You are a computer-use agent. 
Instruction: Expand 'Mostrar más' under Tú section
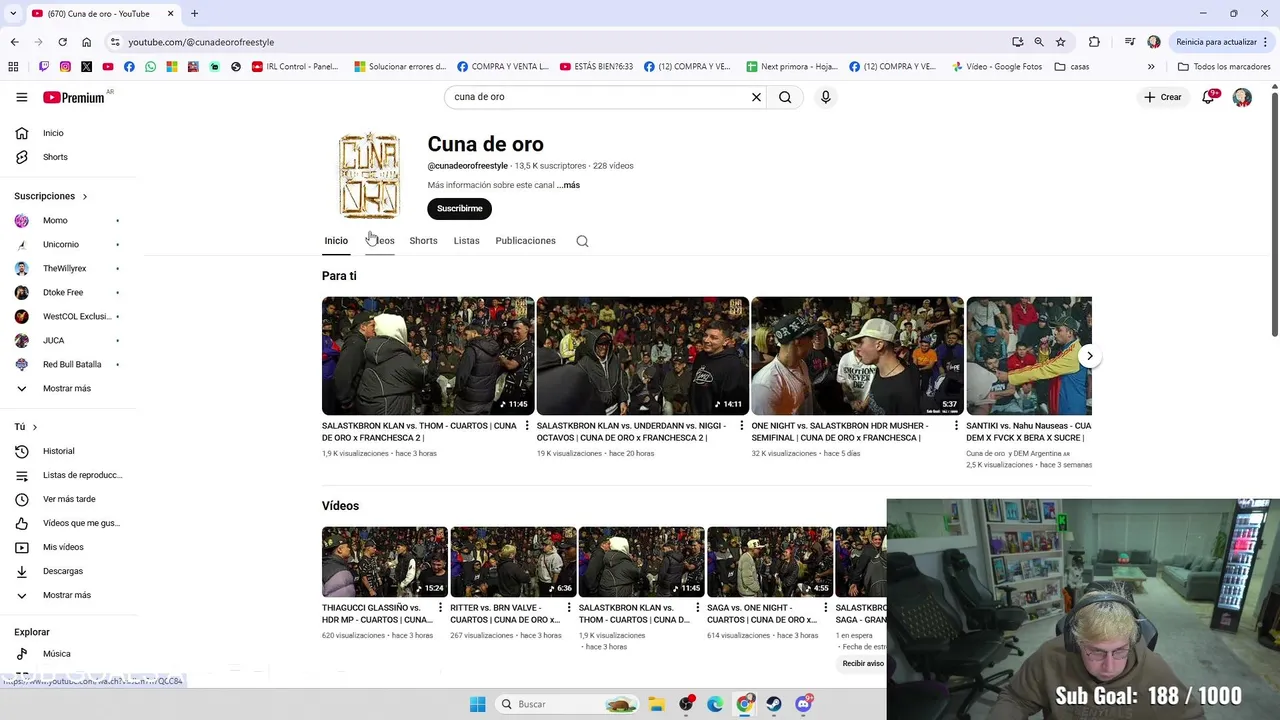point(66,595)
